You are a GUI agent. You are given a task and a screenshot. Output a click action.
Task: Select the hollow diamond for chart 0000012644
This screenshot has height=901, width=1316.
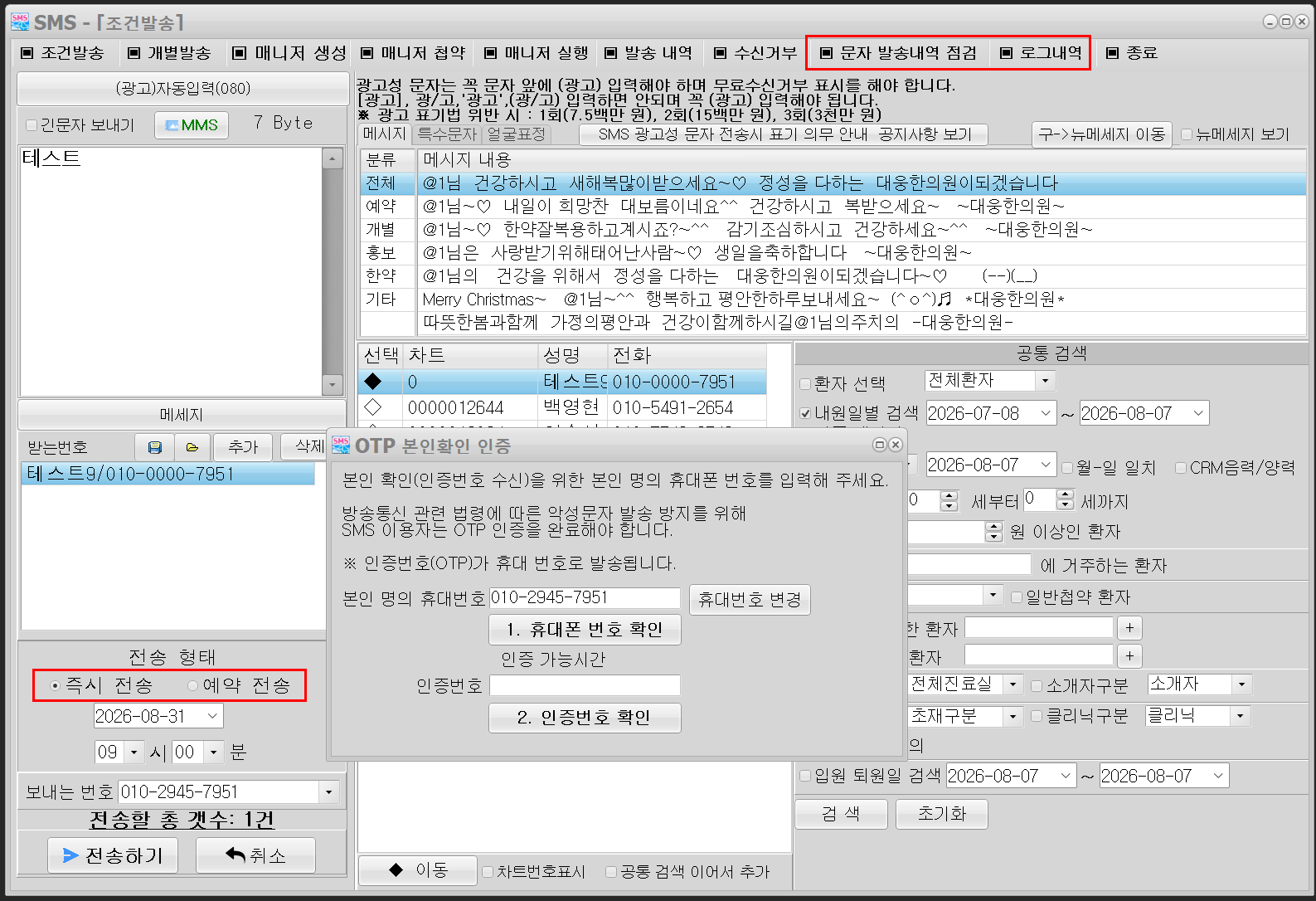(x=373, y=407)
